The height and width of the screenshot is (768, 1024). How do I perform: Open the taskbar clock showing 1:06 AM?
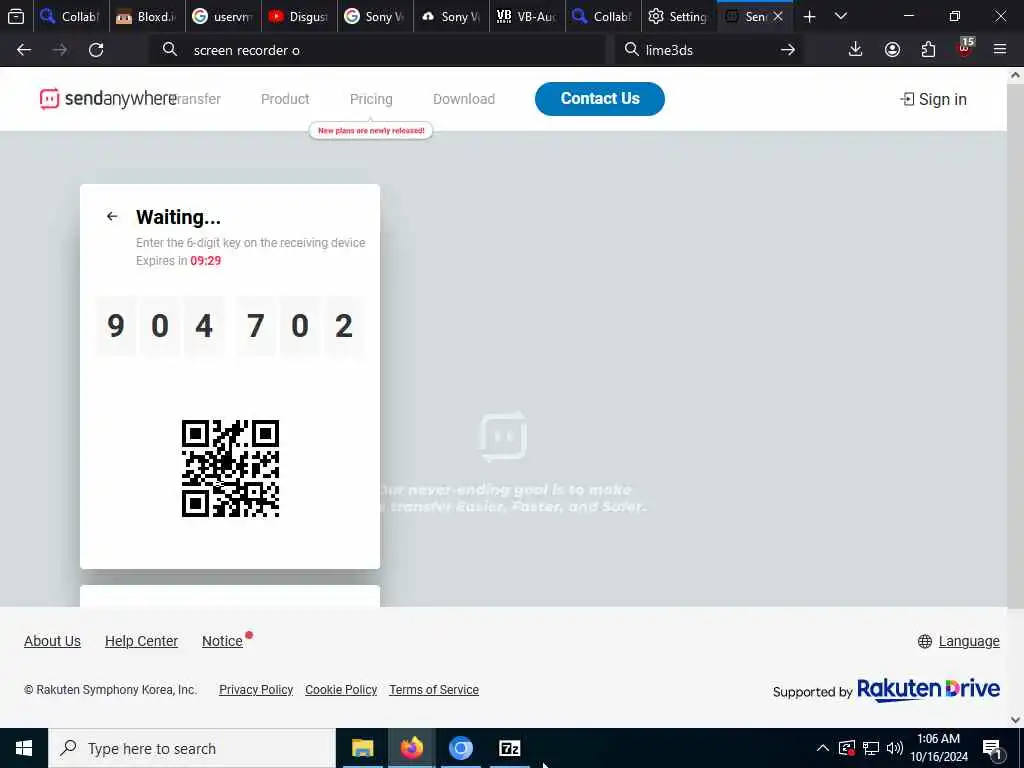(939, 748)
